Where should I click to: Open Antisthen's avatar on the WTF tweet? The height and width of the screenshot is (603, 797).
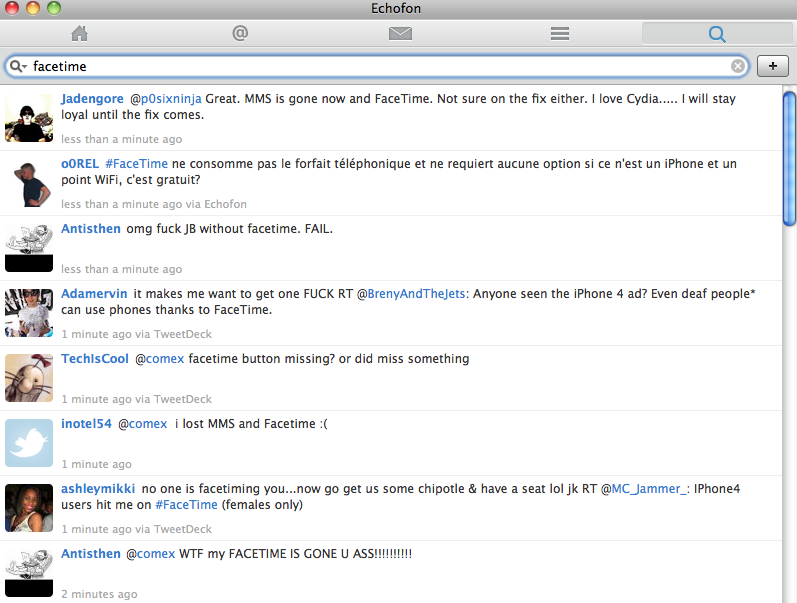tap(29, 573)
